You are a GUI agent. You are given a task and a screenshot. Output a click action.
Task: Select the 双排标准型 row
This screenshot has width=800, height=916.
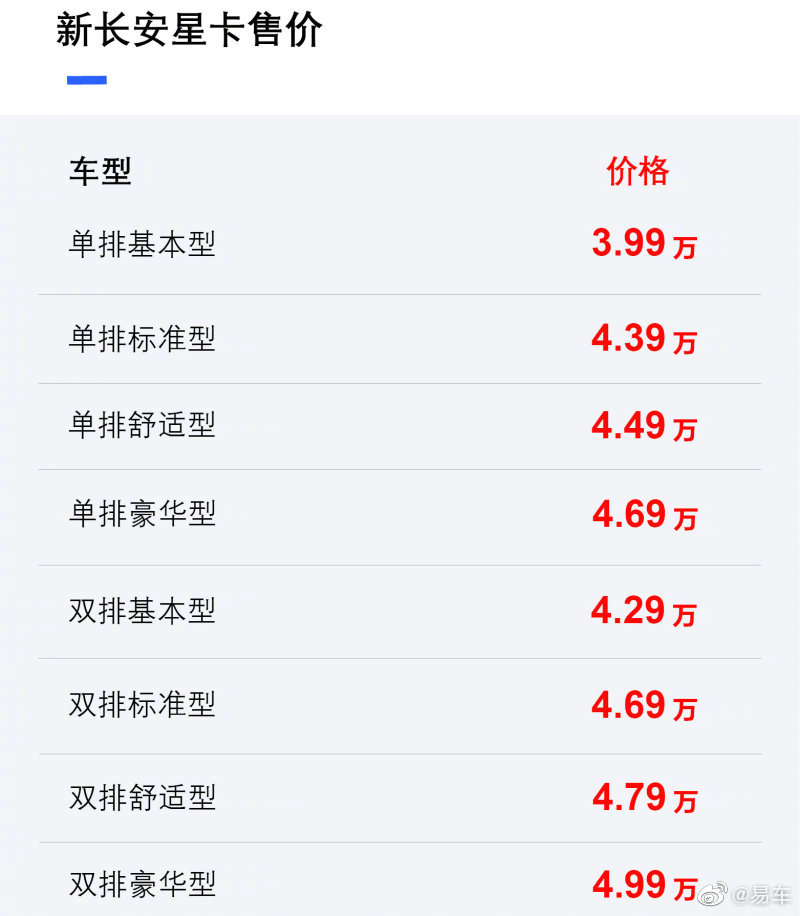[400, 706]
